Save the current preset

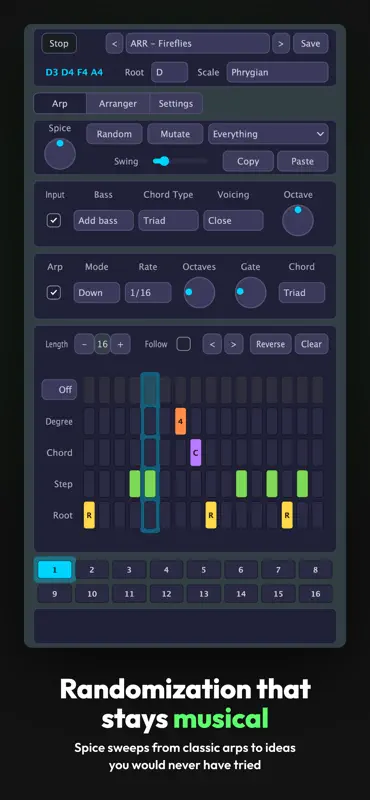coord(310,43)
